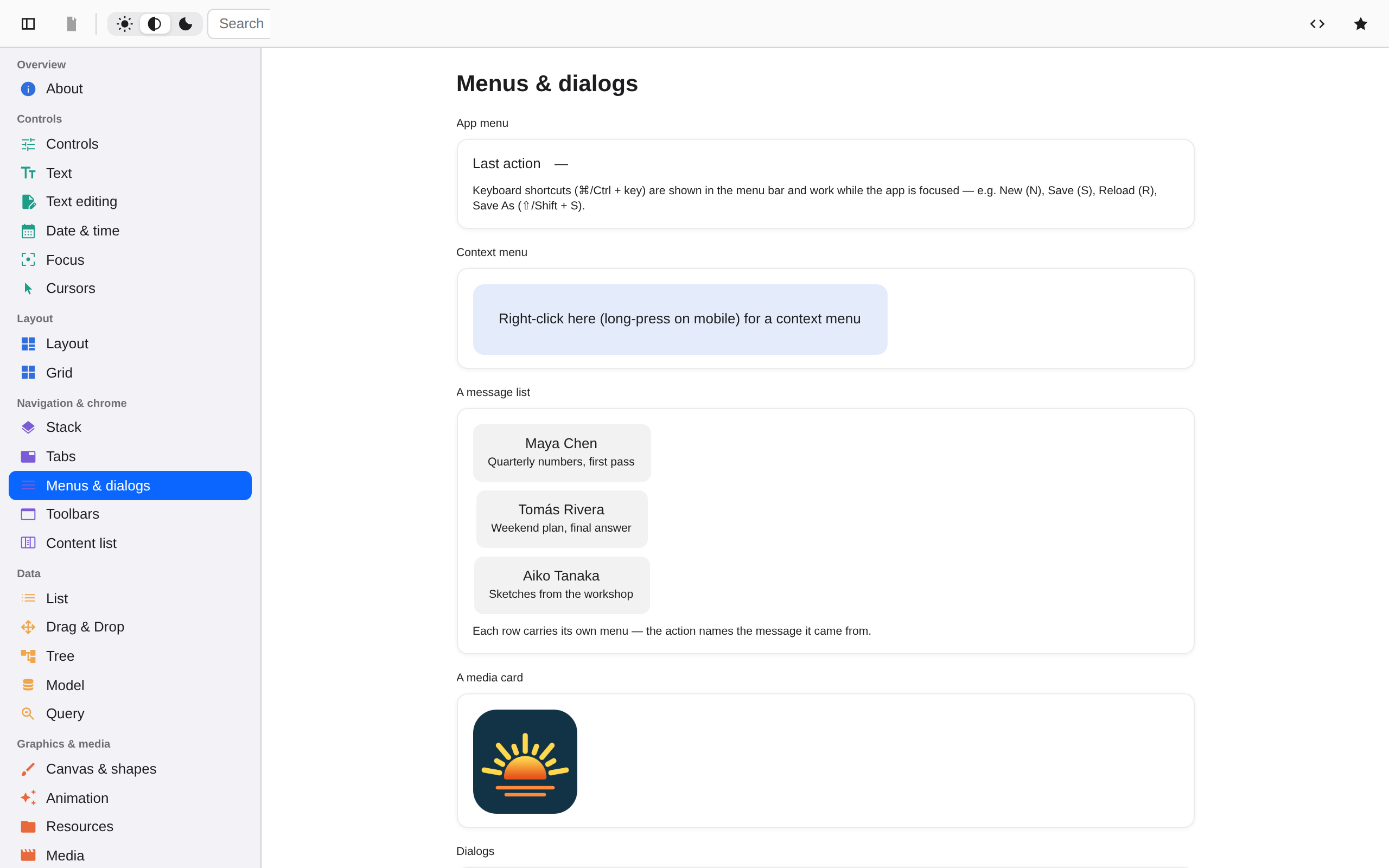This screenshot has width=1389, height=868.
Task: Click the Text typography icon
Action: 28,174
